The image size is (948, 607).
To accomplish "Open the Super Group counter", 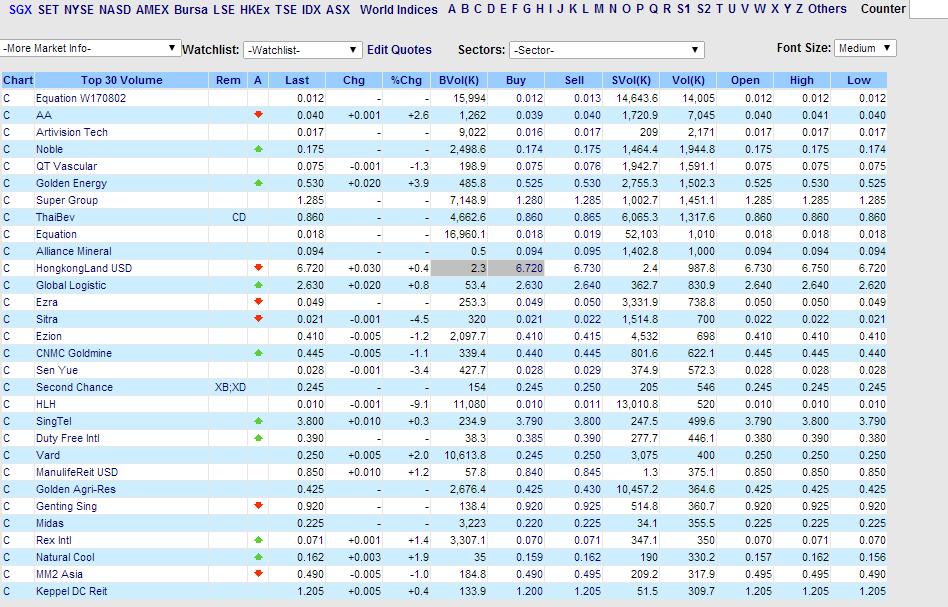I will (67, 200).
